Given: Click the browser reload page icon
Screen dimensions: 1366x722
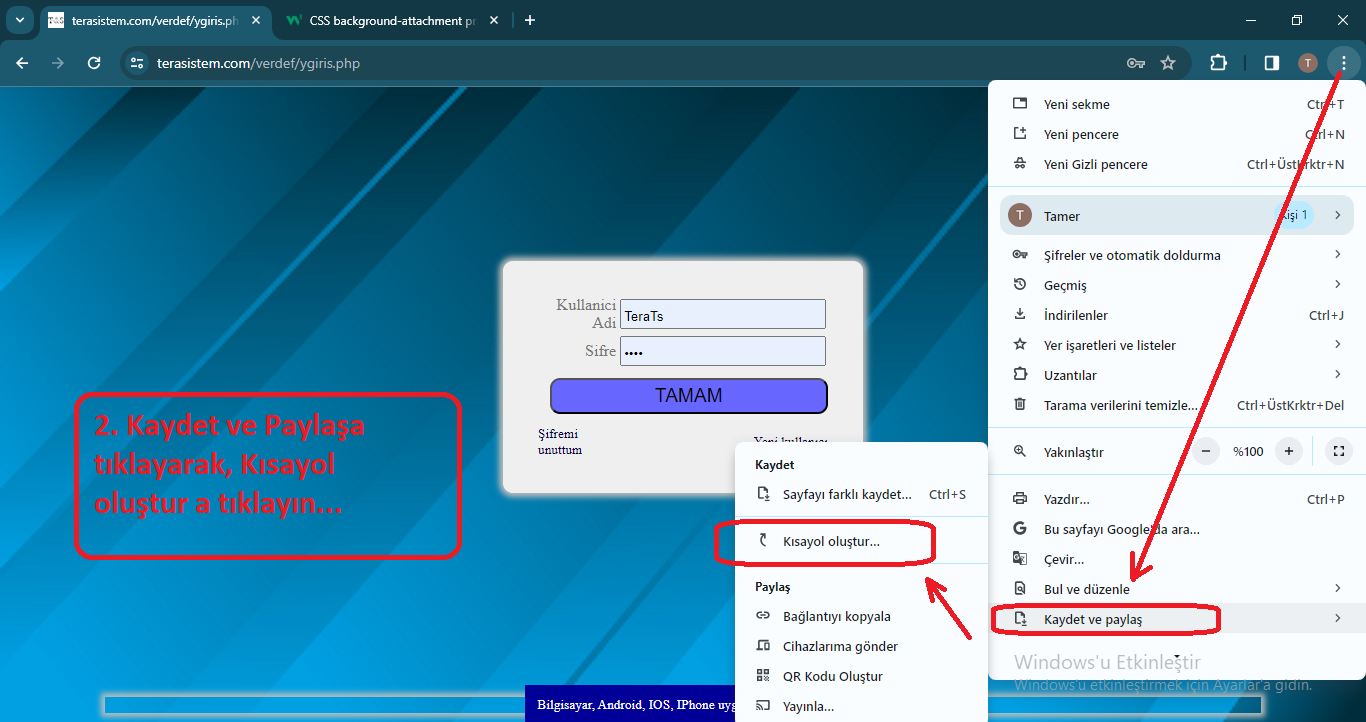Looking at the screenshot, I should coord(94,63).
